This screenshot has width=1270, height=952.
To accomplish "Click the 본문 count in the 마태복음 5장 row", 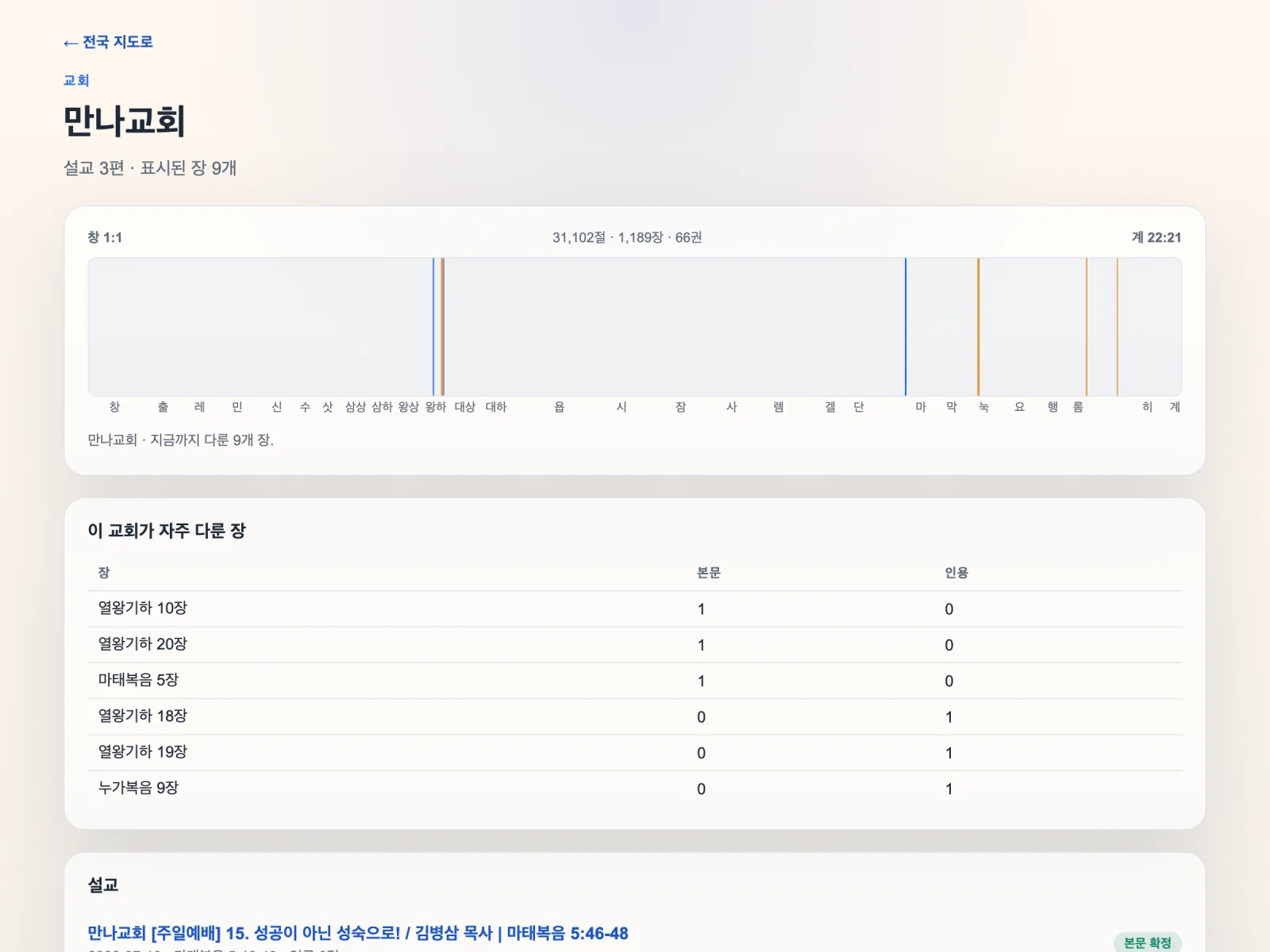I will 701,681.
